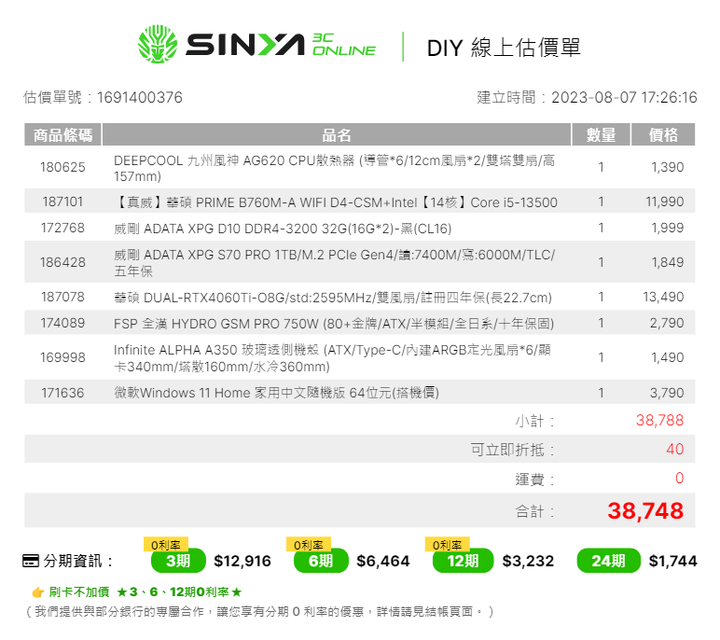The image size is (720, 640).
Task: Click the 品名 column header
Action: (x=337, y=135)
